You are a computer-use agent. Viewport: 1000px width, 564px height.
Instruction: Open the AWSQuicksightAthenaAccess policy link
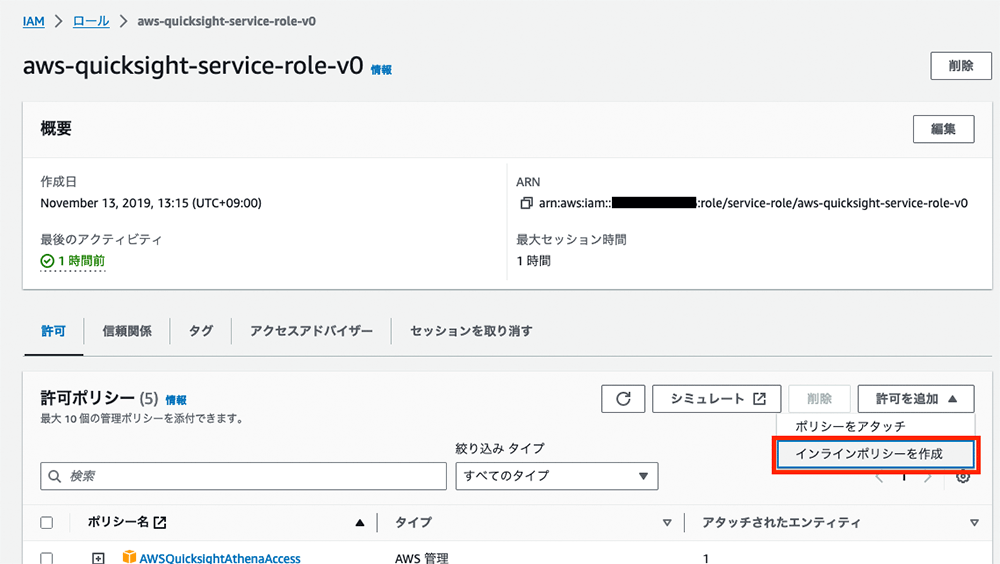point(220,558)
